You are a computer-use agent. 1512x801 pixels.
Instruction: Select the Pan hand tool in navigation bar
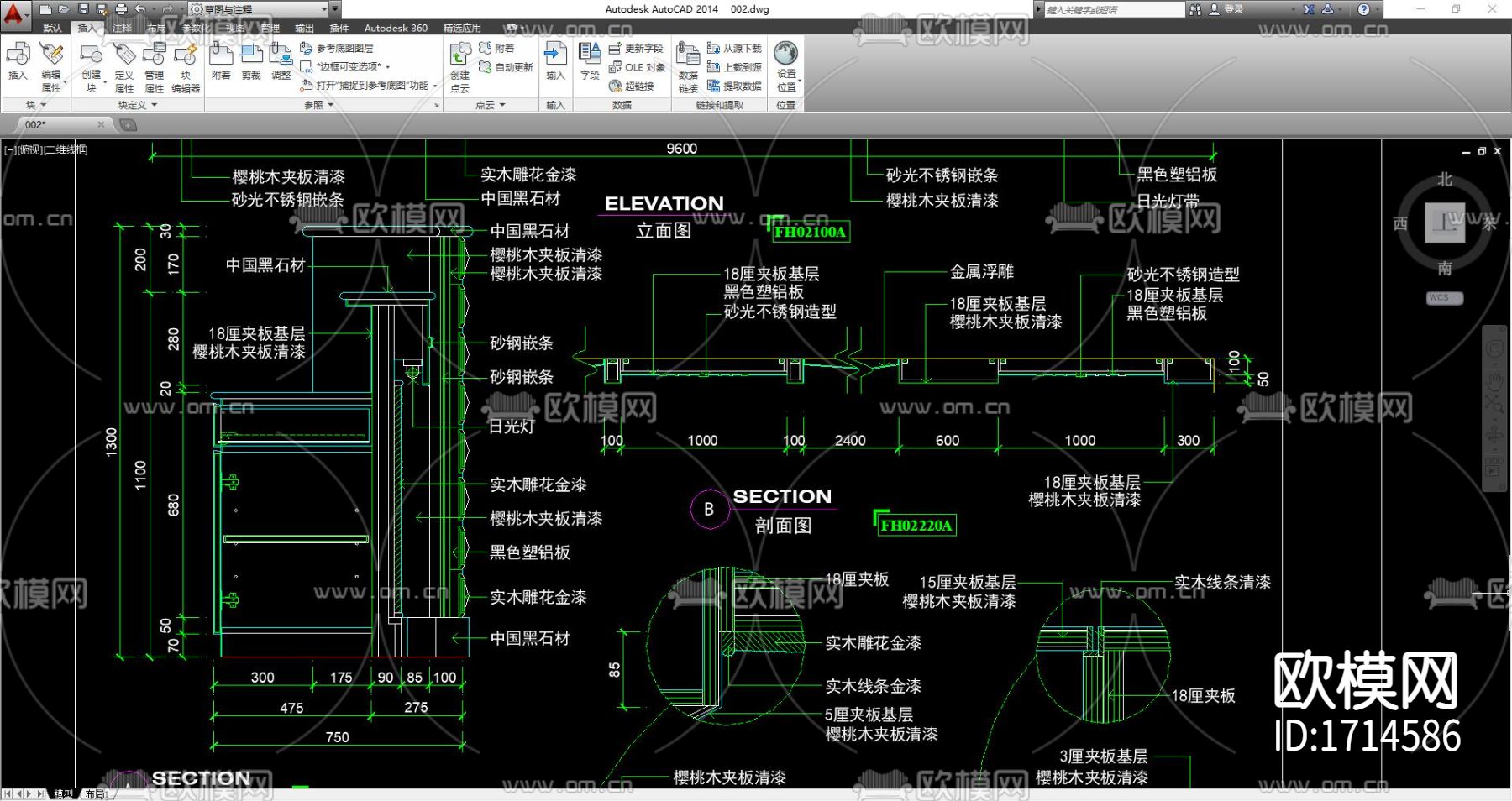pos(1494,380)
